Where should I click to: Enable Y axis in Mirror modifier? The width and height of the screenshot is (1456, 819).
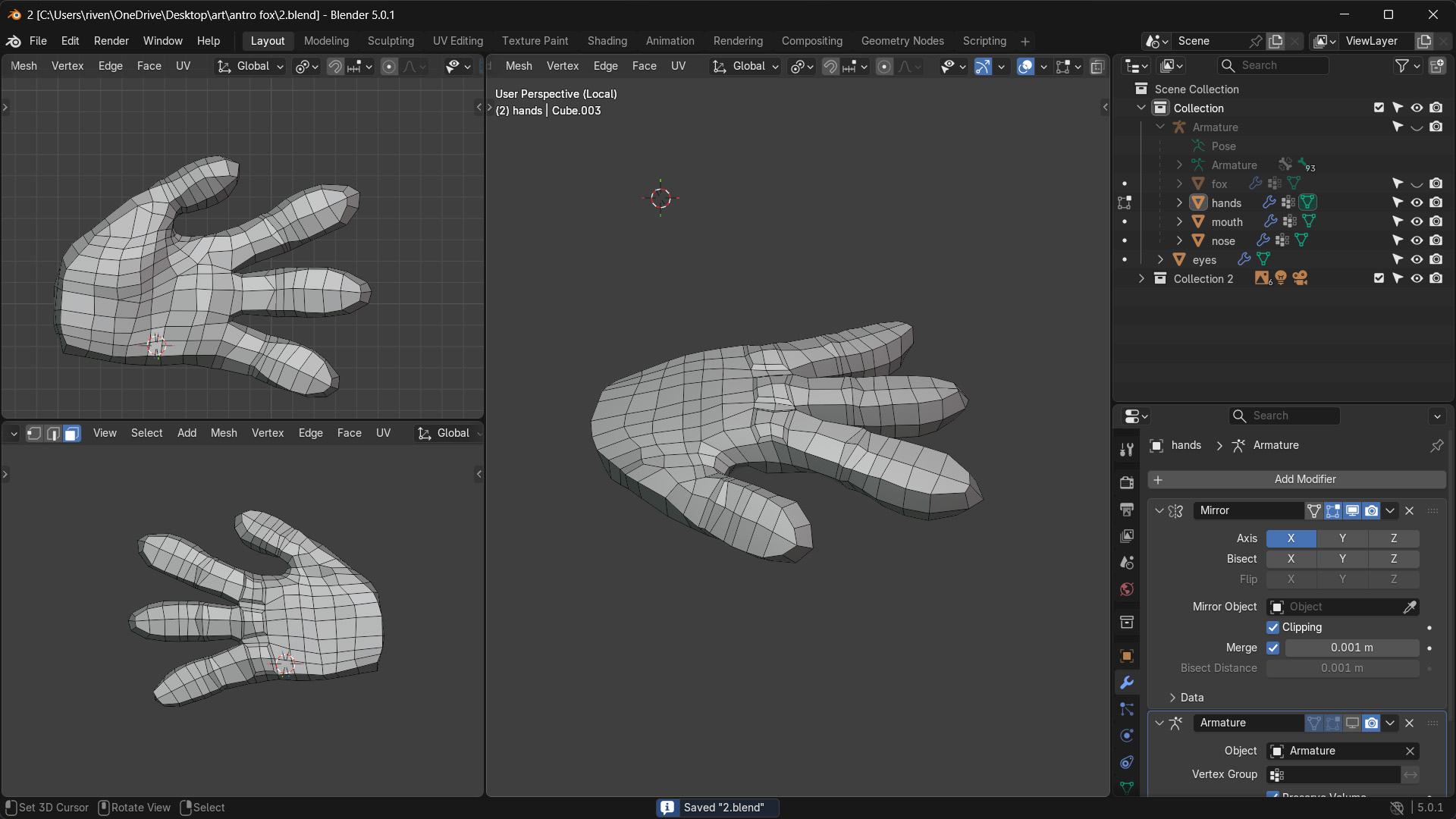coord(1342,538)
